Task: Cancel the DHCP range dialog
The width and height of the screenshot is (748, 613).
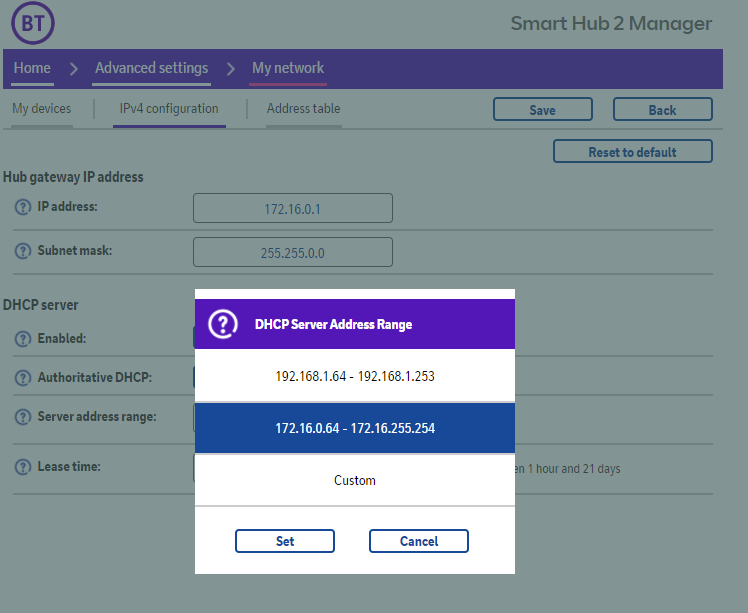Action: tap(418, 541)
